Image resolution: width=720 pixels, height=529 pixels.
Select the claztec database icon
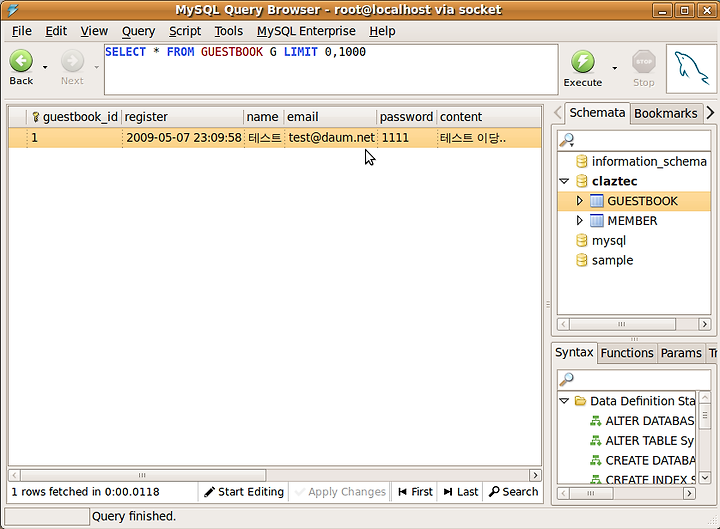coord(581,181)
